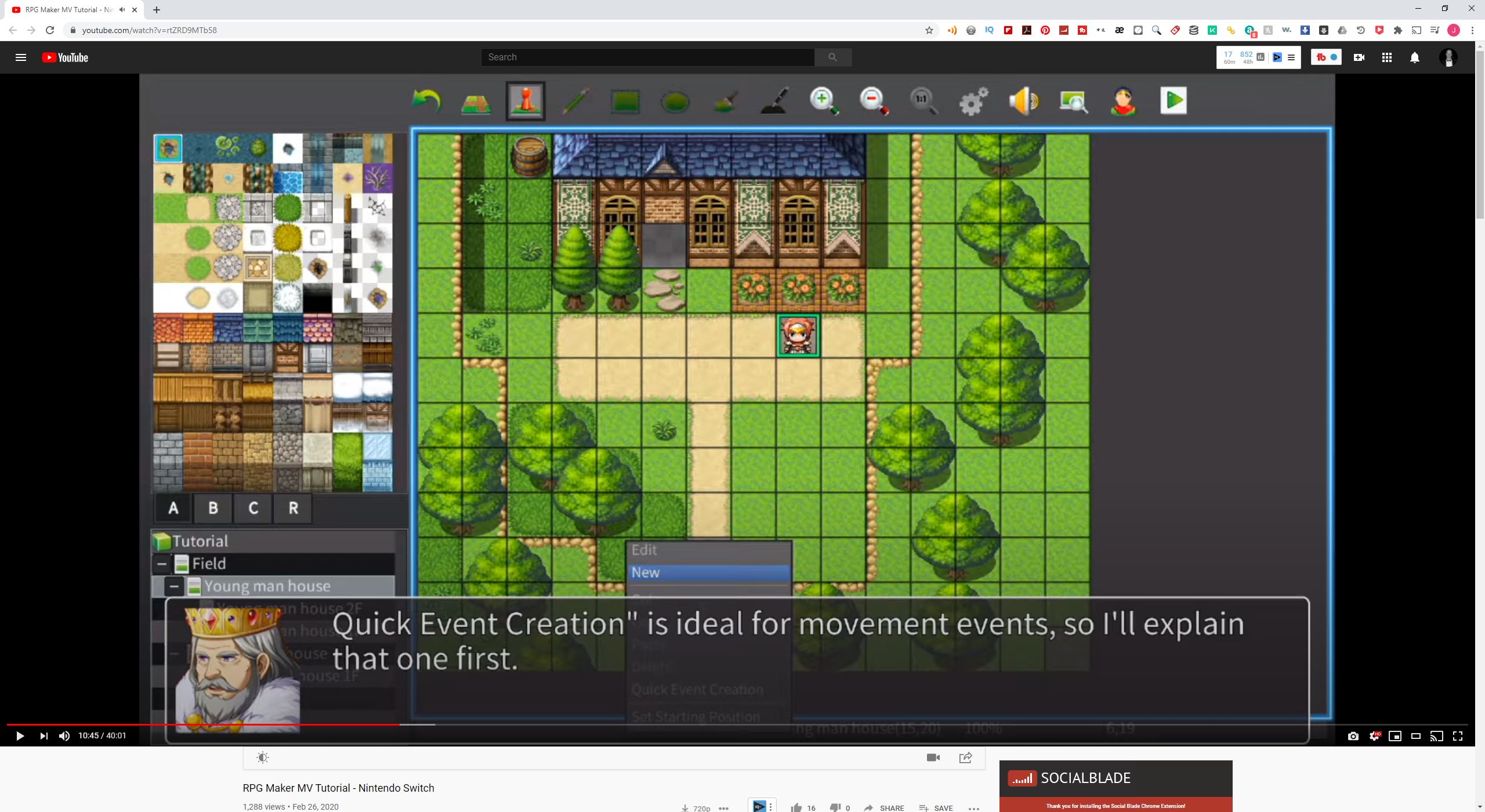Enter fullscreen mode
The image size is (1485, 812).
click(1458, 736)
